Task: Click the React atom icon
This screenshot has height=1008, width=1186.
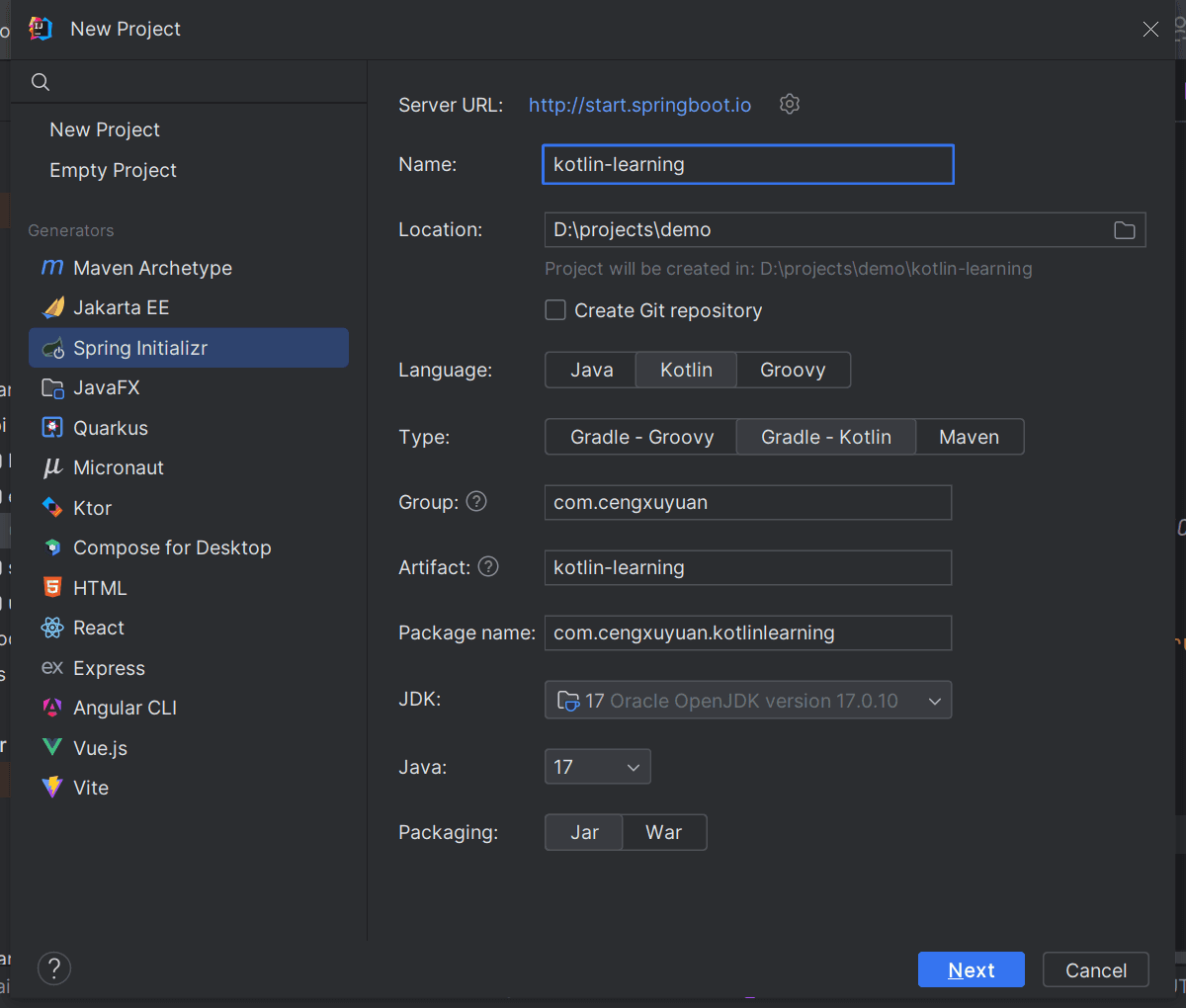Action: (x=52, y=628)
